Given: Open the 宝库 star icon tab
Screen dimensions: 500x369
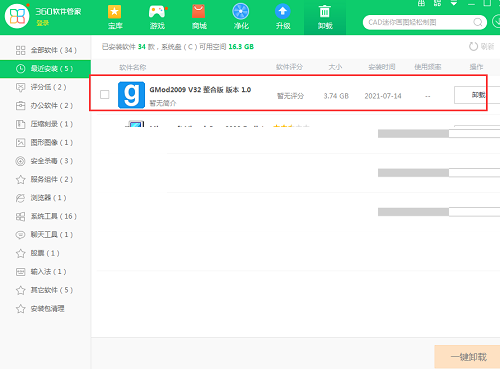Looking at the screenshot, I should [115, 12].
